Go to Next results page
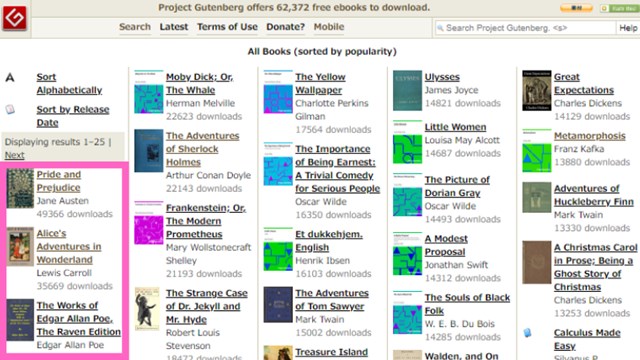 [x=14, y=155]
